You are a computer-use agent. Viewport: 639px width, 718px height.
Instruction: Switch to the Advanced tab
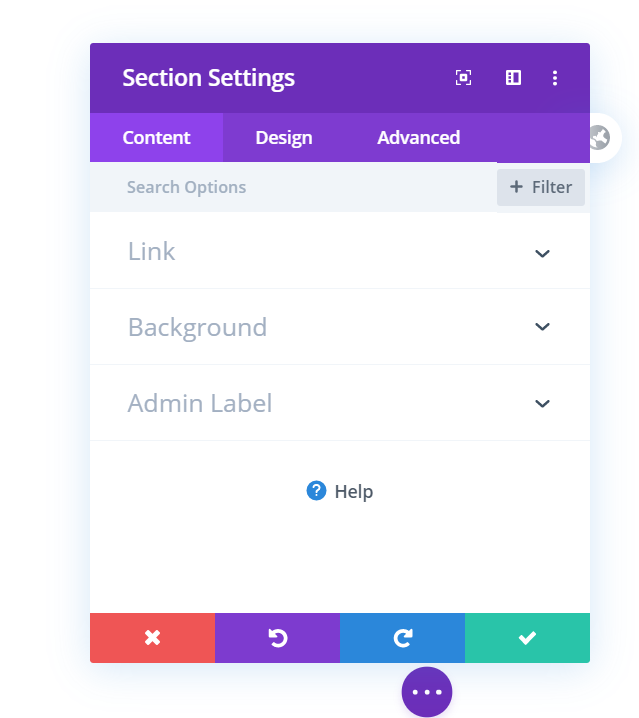(x=419, y=137)
